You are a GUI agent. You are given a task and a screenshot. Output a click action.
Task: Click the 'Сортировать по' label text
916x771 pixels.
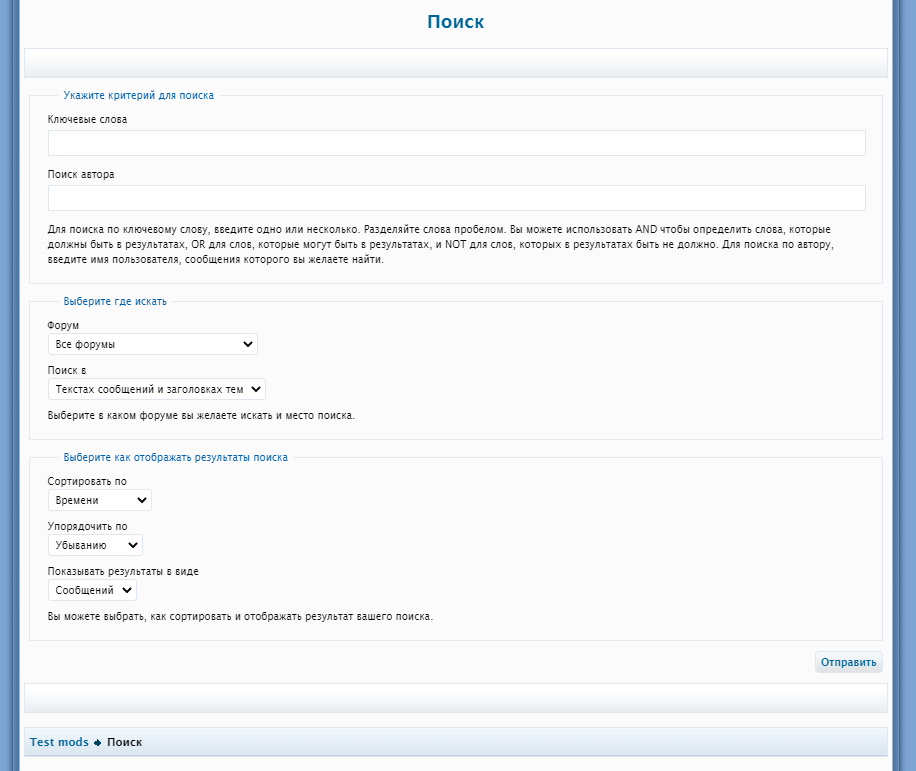87,481
